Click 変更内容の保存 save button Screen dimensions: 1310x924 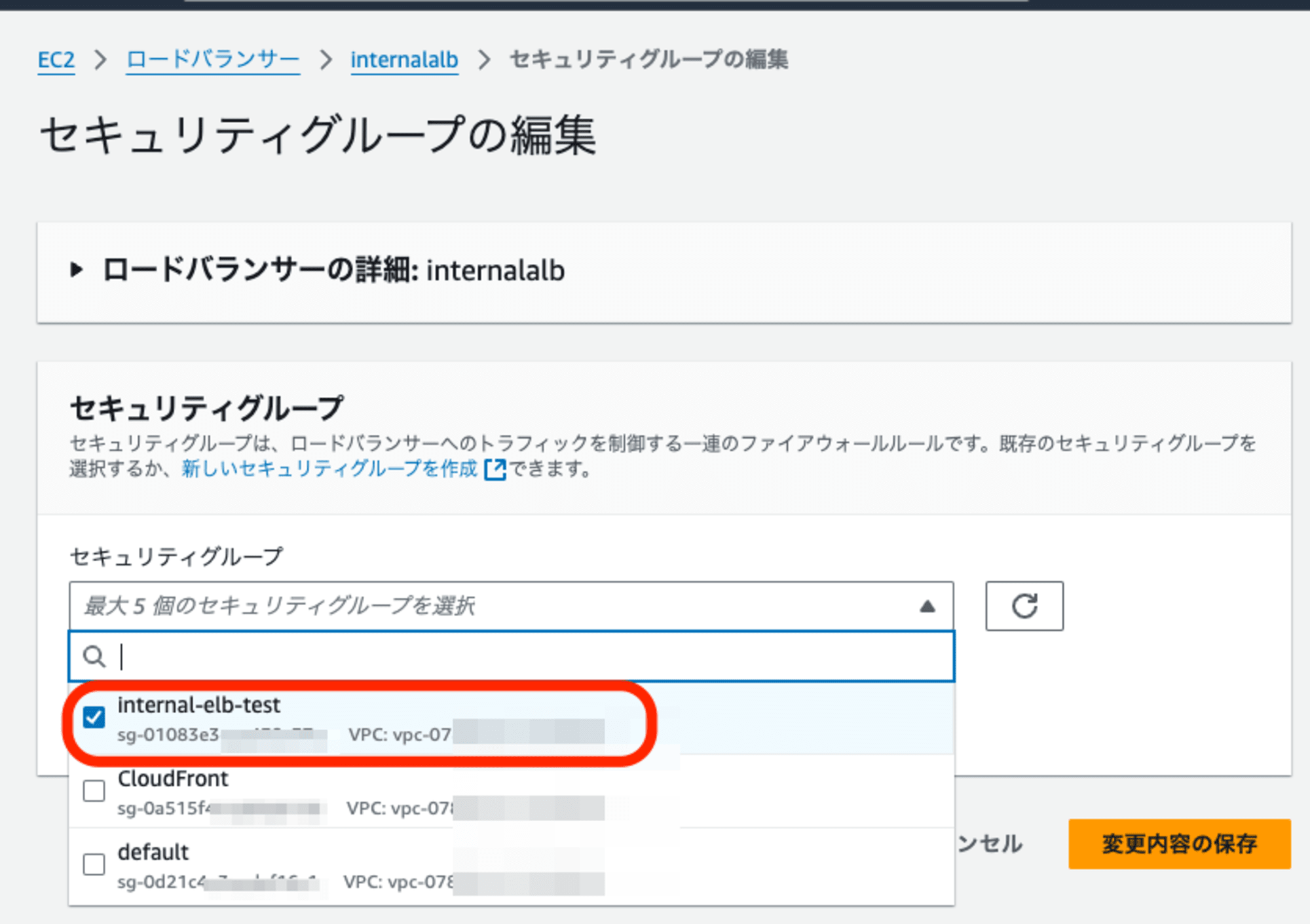point(1180,843)
